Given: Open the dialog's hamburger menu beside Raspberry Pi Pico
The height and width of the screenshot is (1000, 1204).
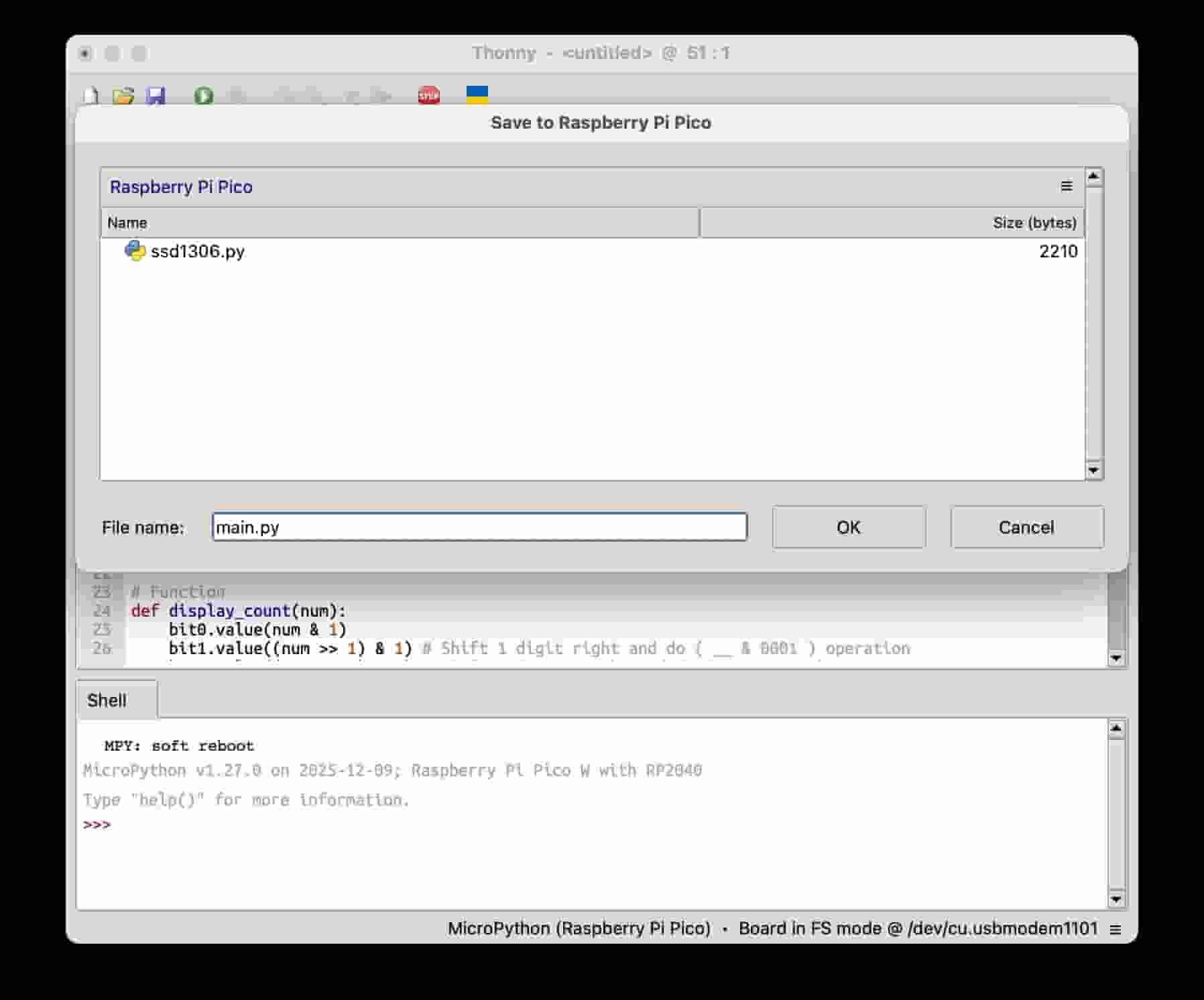Looking at the screenshot, I should pos(1067,186).
